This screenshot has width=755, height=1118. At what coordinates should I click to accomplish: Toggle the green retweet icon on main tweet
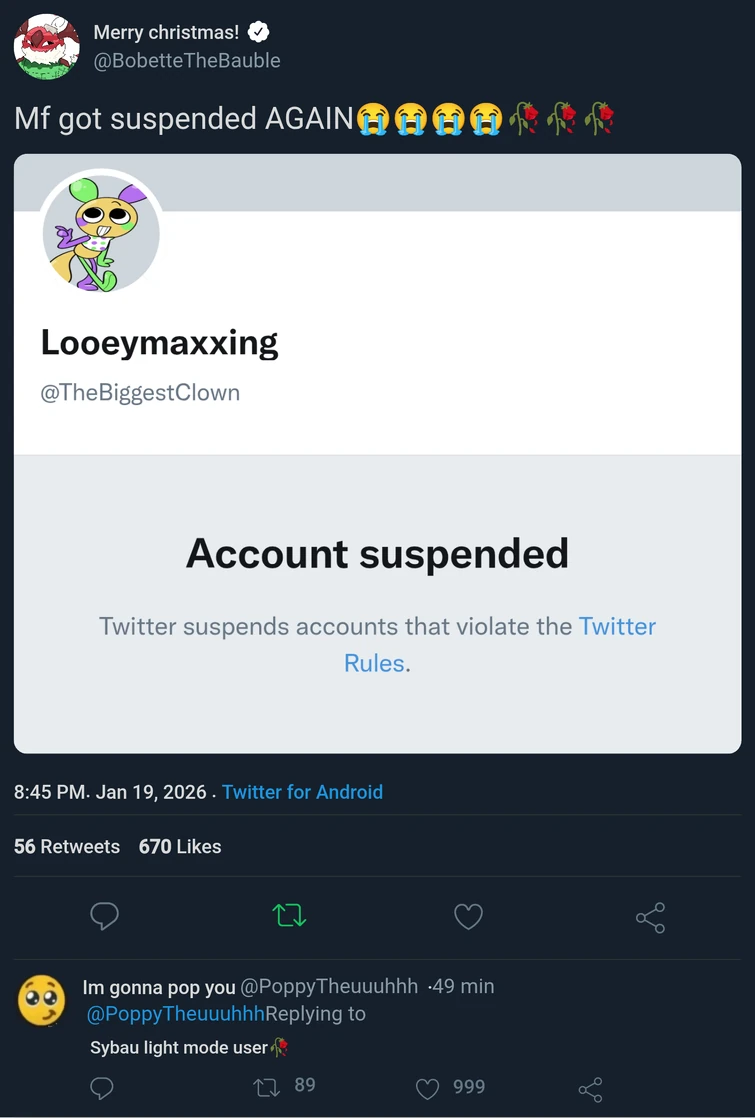[x=289, y=915]
